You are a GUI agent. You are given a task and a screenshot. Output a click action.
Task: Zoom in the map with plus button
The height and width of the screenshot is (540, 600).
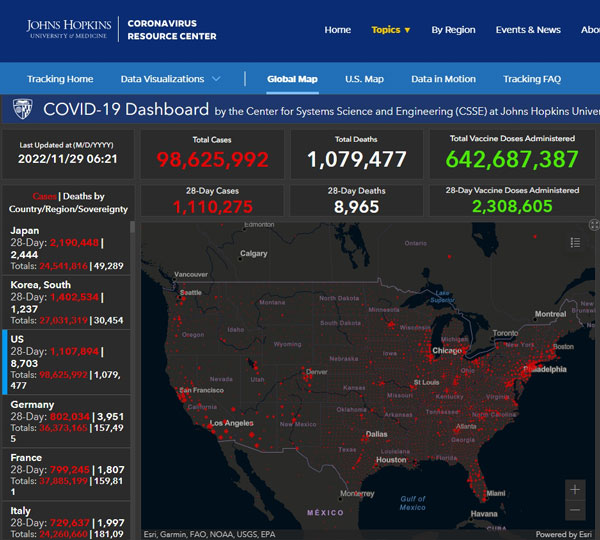pyautogui.click(x=575, y=489)
